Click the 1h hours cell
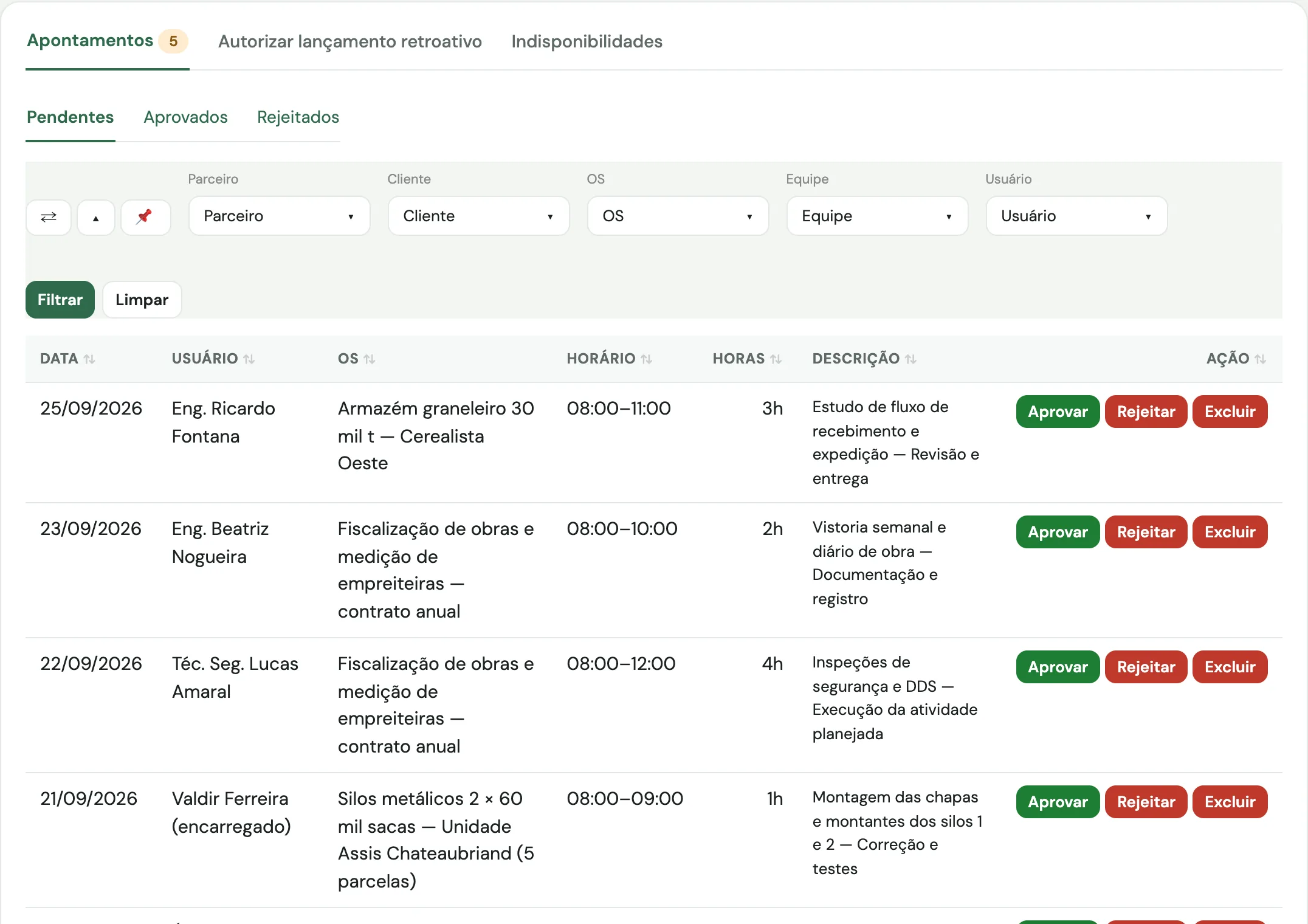Viewport: 1308px width, 924px height. (x=775, y=799)
